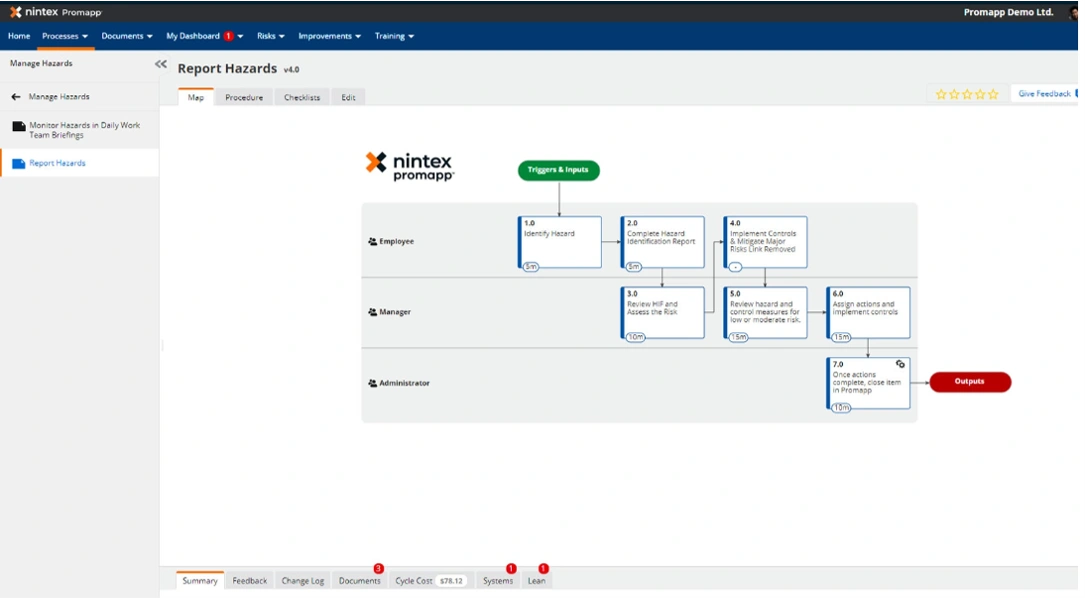Click the first rating star

941,94
